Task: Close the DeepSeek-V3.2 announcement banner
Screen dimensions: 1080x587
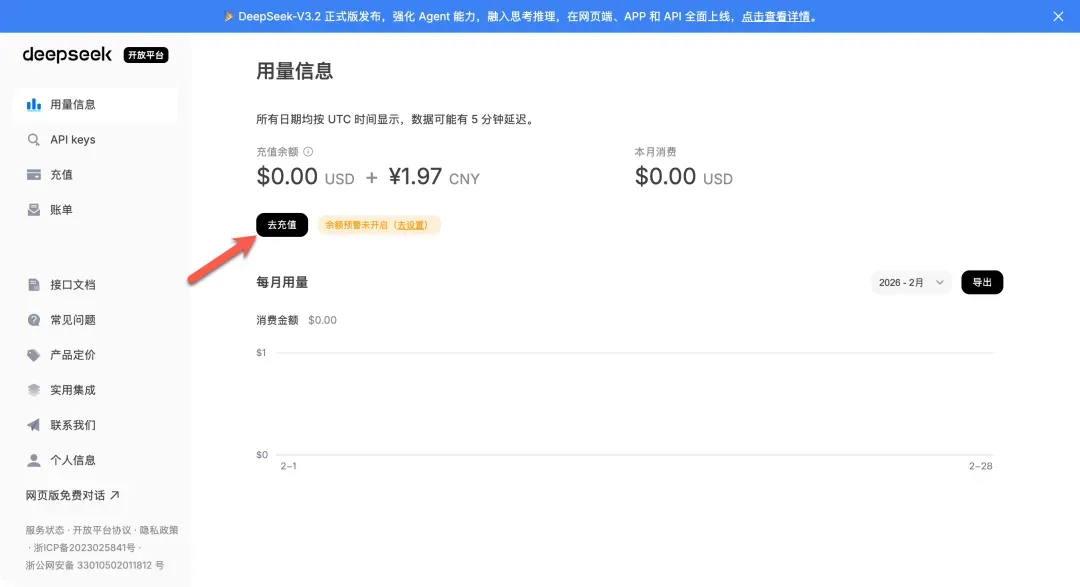Action: coord(1059,16)
